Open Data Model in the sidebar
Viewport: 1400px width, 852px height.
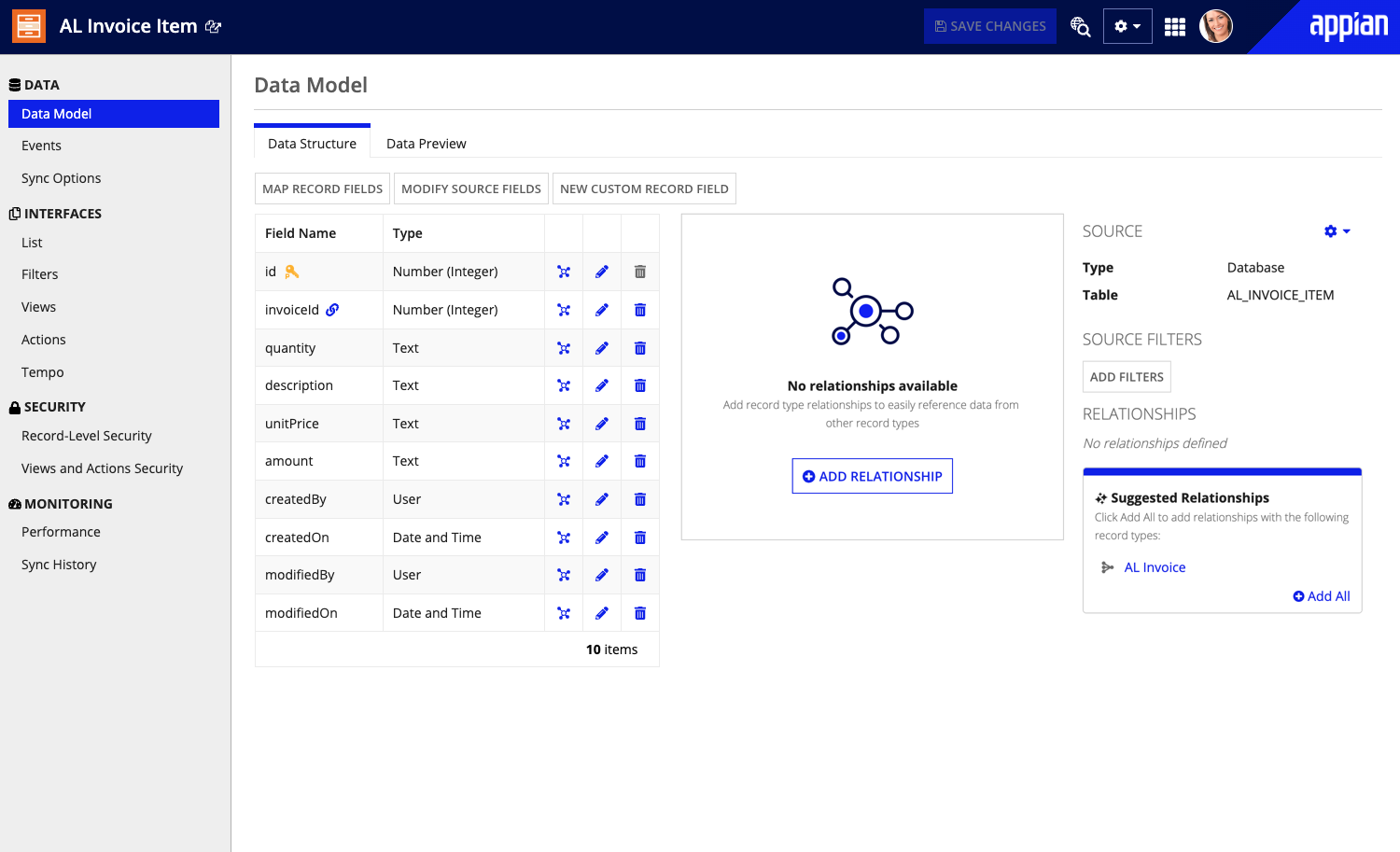coord(114,114)
